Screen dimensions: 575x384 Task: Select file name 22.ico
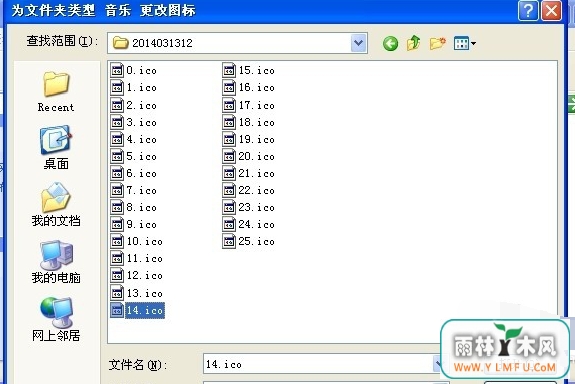click(x=256, y=190)
